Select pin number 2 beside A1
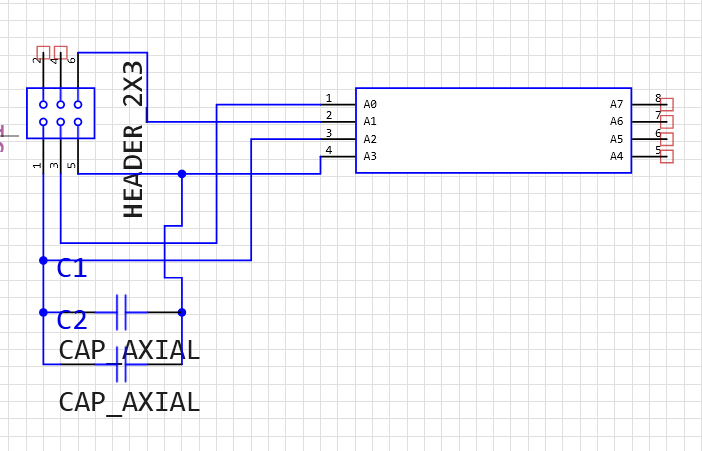This screenshot has width=702, height=451. pos(329,116)
